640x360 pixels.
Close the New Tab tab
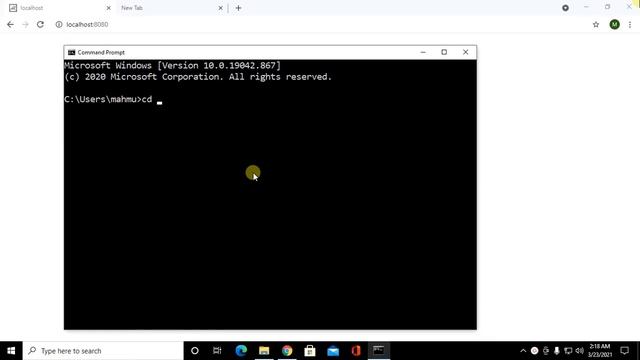coord(220,8)
